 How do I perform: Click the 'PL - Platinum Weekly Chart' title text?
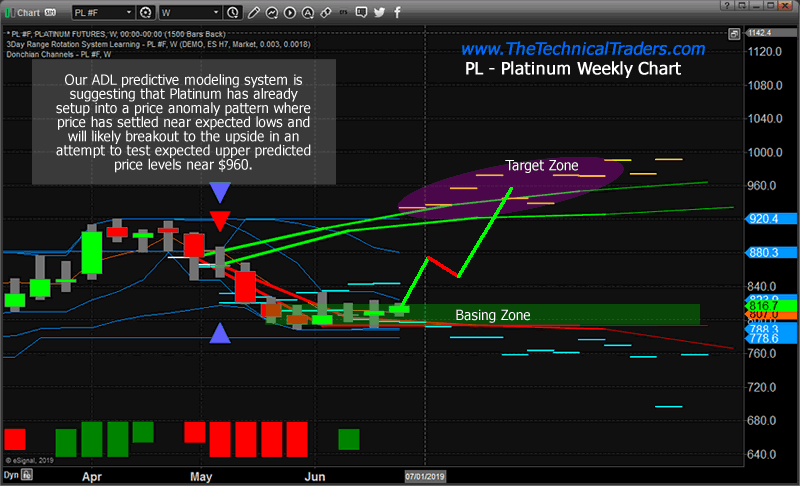pos(572,69)
